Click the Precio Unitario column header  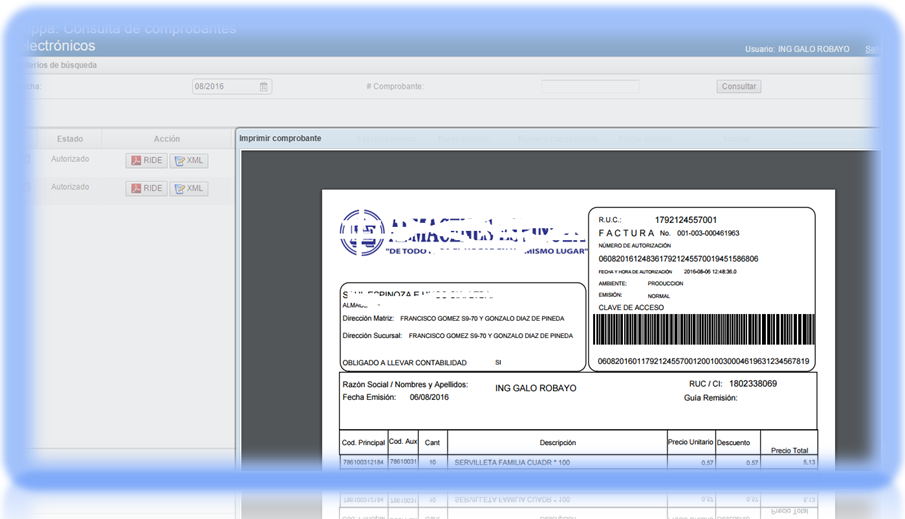[691, 442]
